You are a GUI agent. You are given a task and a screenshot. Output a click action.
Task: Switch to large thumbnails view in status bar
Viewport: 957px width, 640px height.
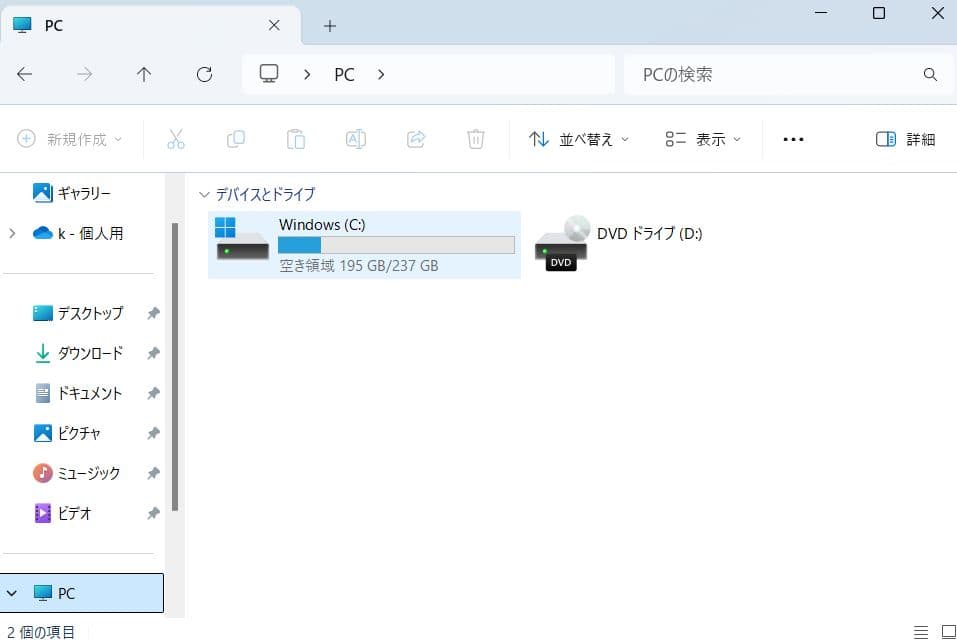click(x=946, y=631)
